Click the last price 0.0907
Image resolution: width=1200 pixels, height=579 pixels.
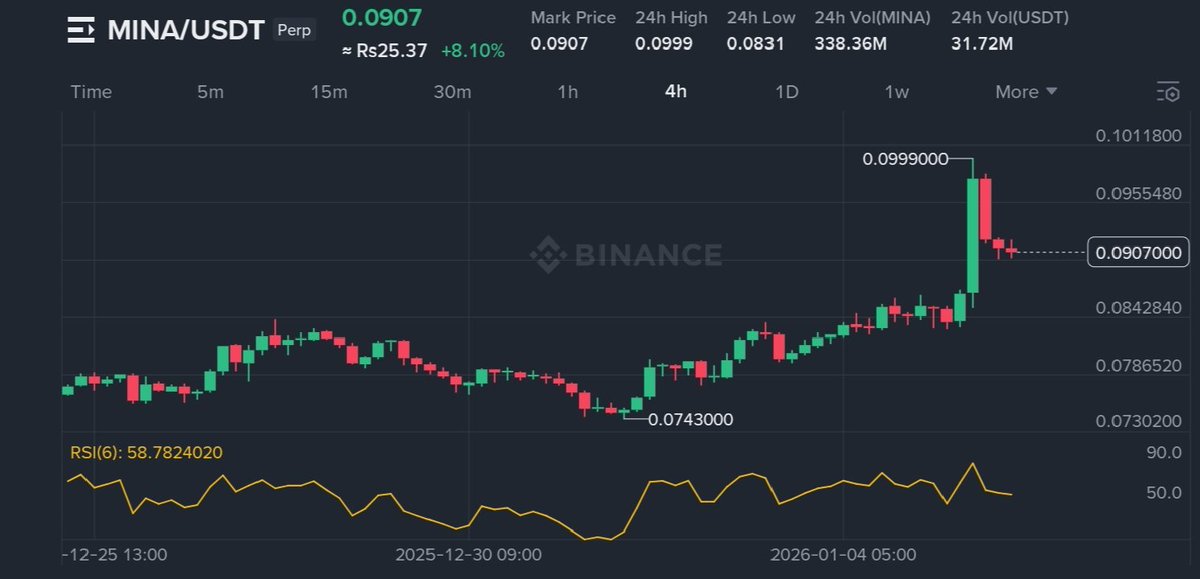click(x=382, y=17)
